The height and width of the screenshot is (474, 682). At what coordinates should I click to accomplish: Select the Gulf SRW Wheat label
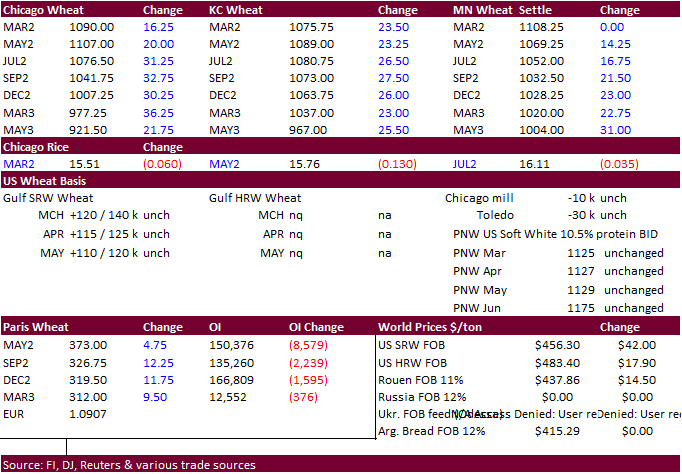(48, 198)
